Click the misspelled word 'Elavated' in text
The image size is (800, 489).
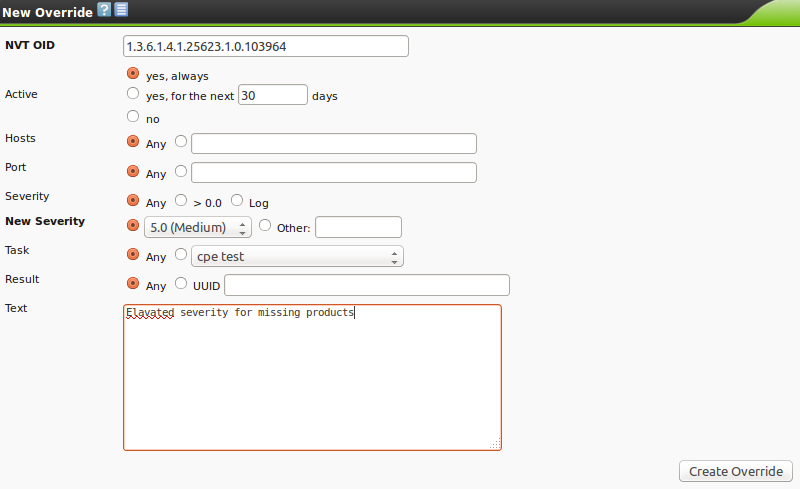150,312
